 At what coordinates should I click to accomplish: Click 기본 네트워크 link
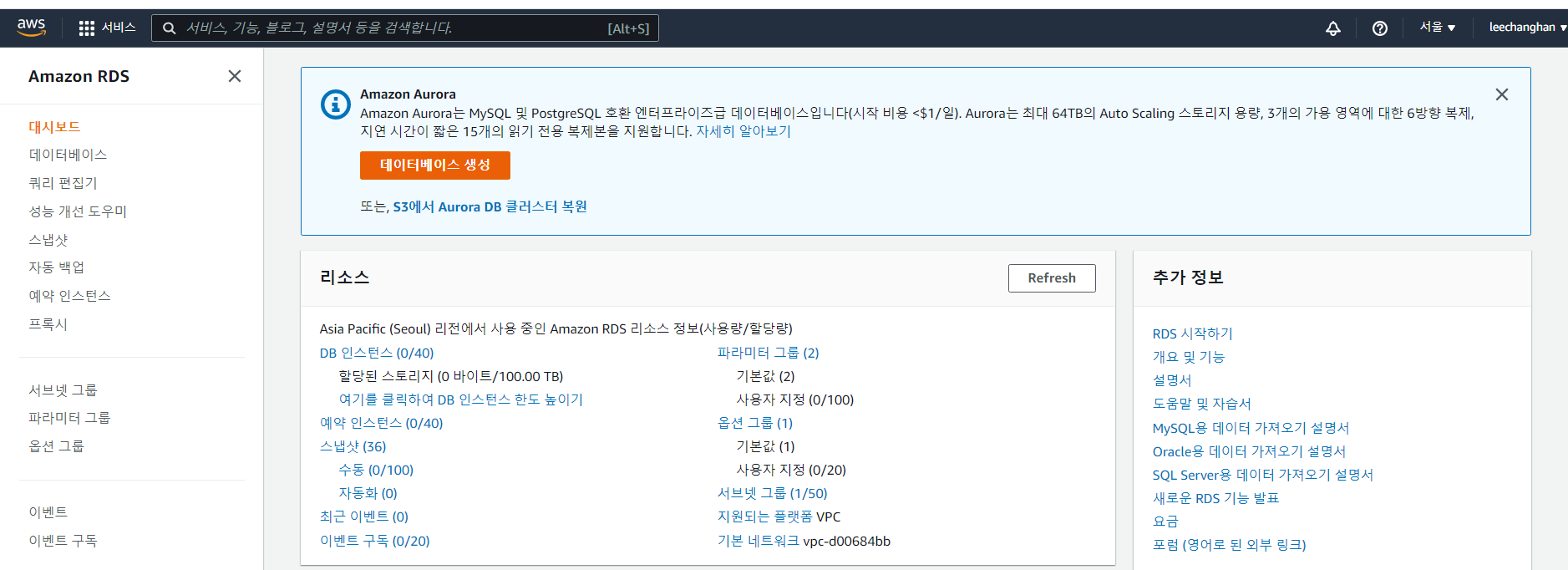click(759, 541)
